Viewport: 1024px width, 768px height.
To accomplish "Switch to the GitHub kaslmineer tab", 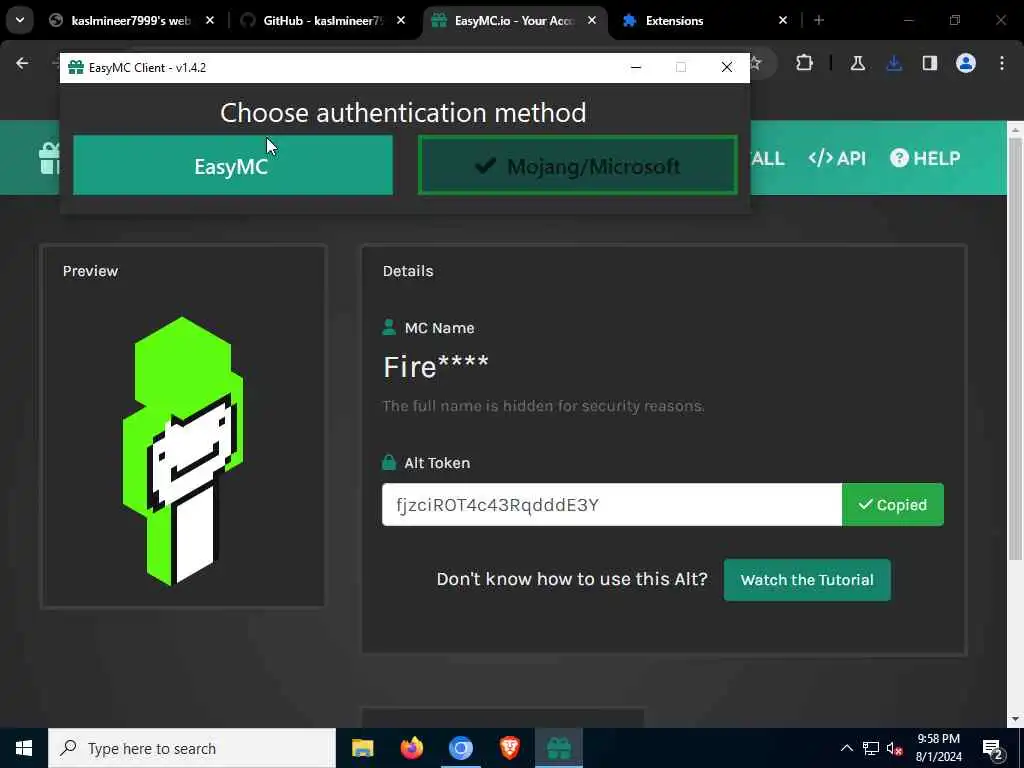I will 322,21.
